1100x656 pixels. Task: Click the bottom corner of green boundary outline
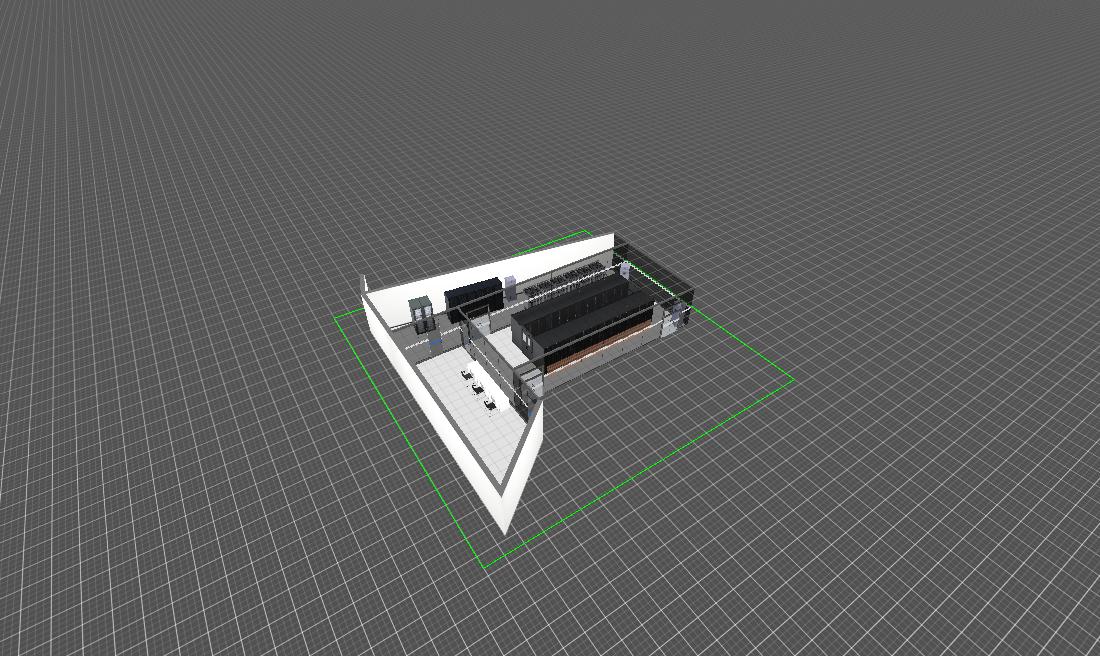(484, 568)
